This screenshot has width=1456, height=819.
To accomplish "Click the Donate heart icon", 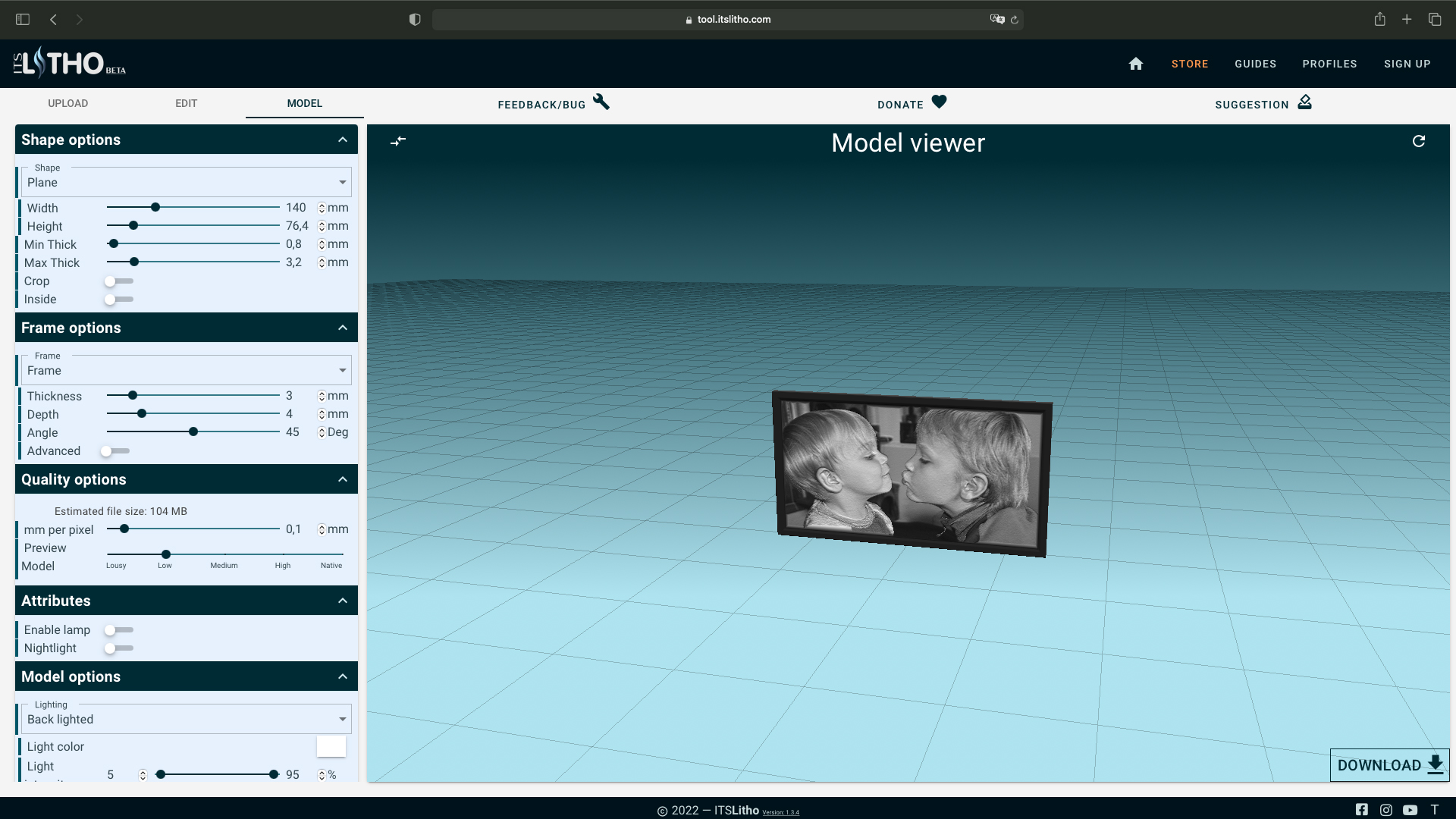I will [x=939, y=102].
